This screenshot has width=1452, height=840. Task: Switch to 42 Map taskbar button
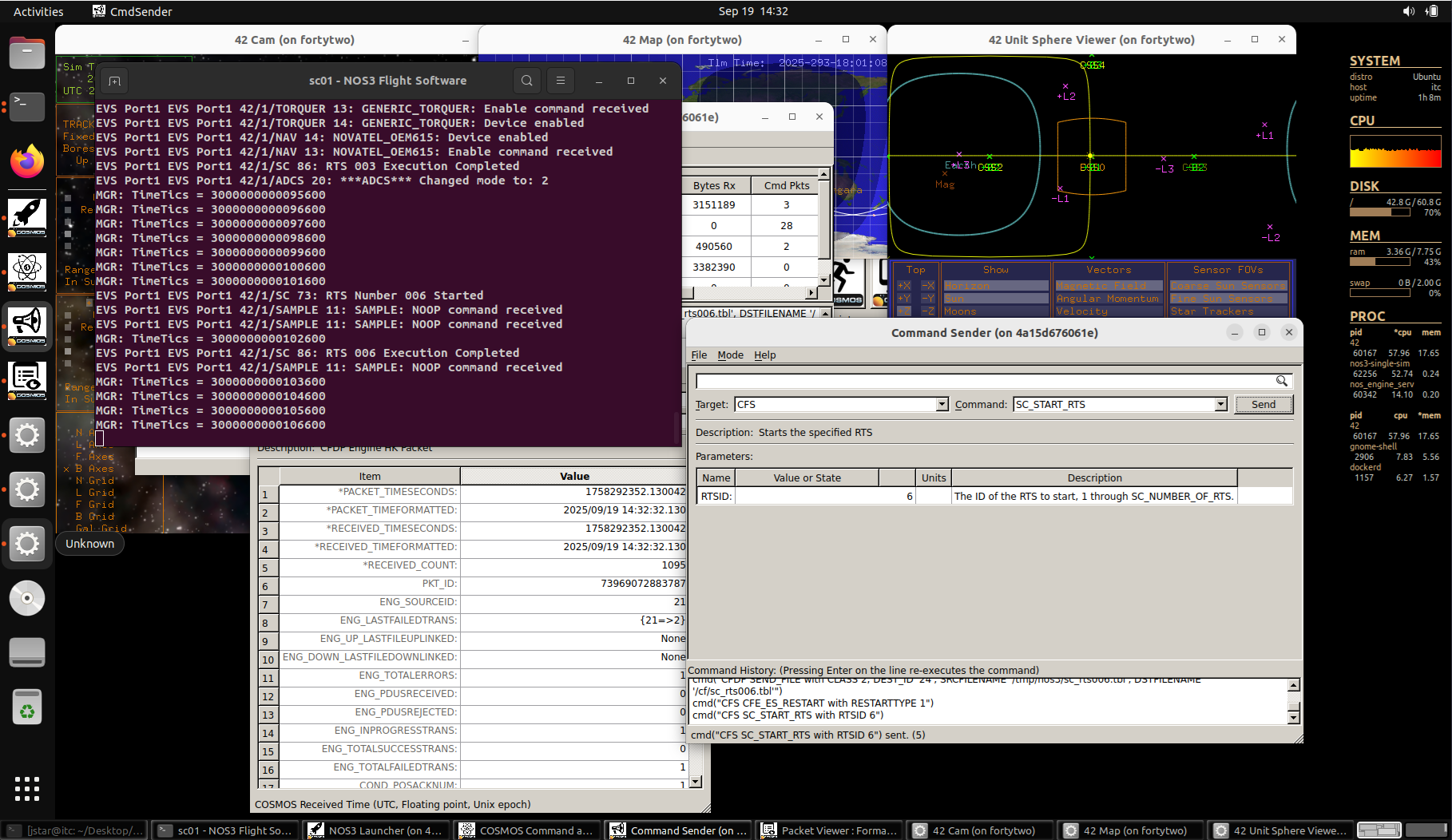point(1132,830)
